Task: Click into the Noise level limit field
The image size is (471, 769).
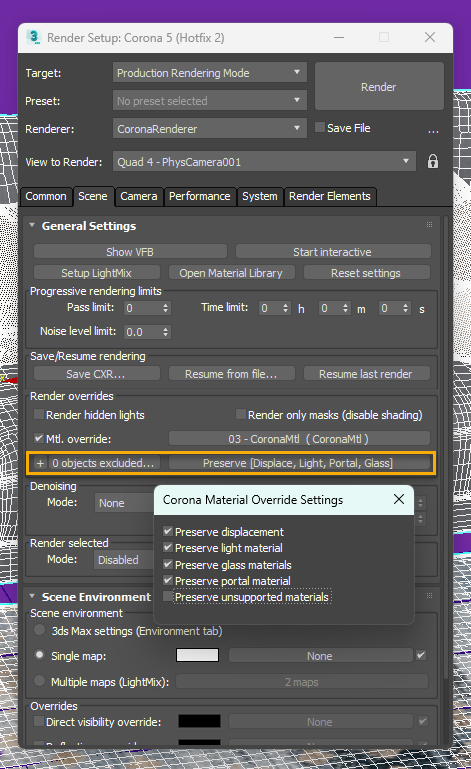Action: pyautogui.click(x=142, y=332)
